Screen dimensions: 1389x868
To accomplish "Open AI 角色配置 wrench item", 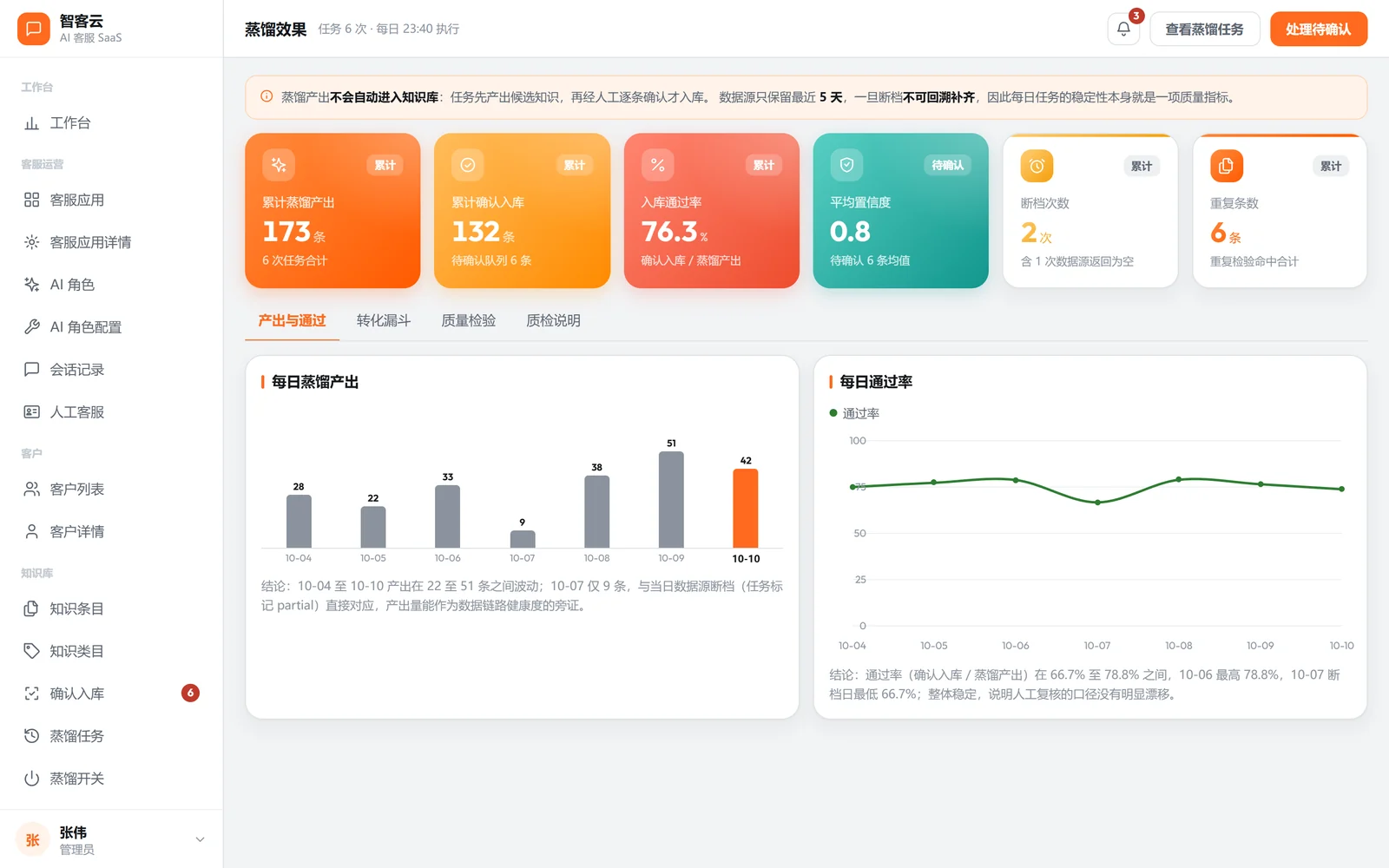I will pos(111,327).
